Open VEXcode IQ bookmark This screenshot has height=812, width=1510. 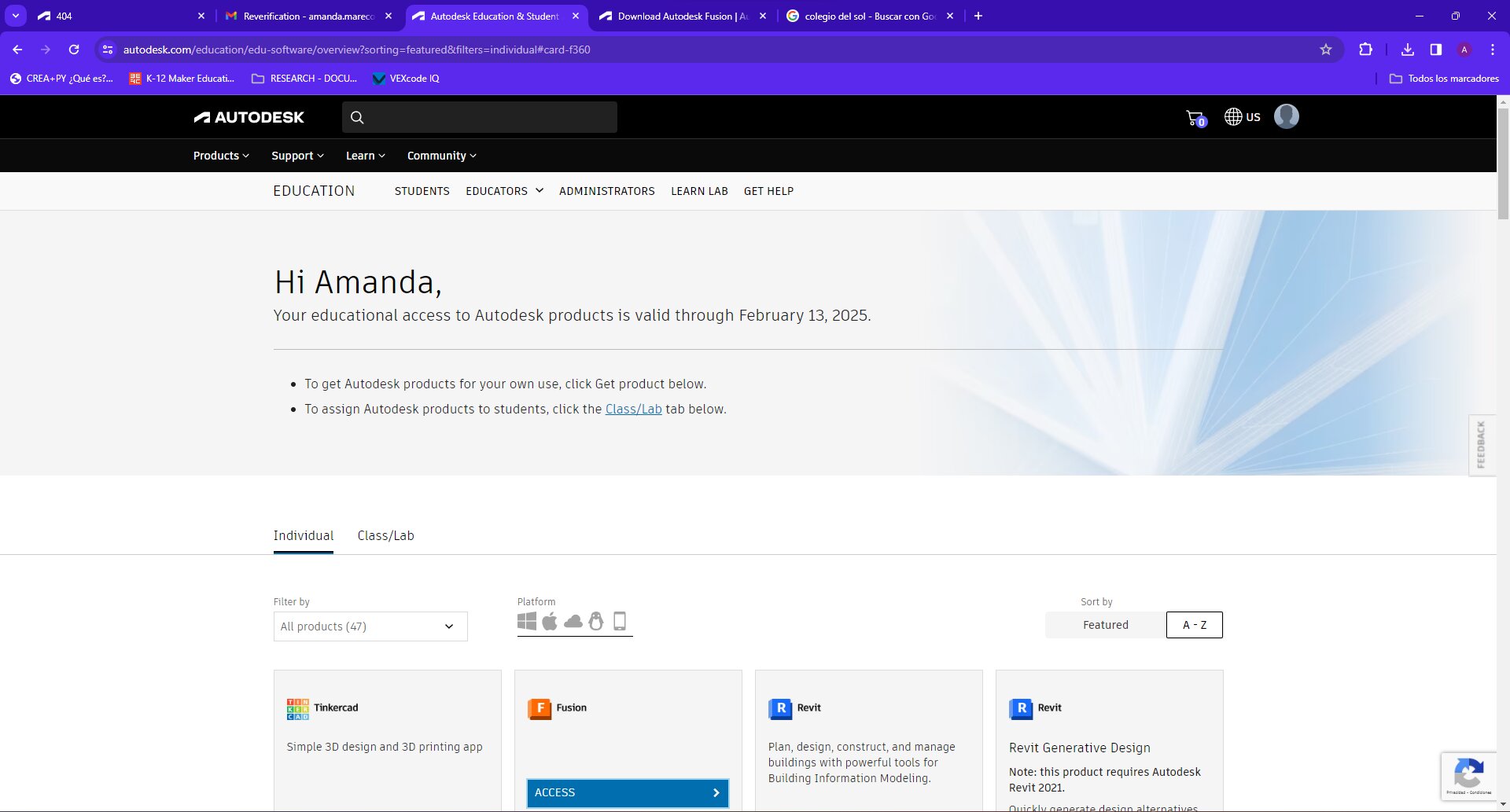tap(406, 79)
